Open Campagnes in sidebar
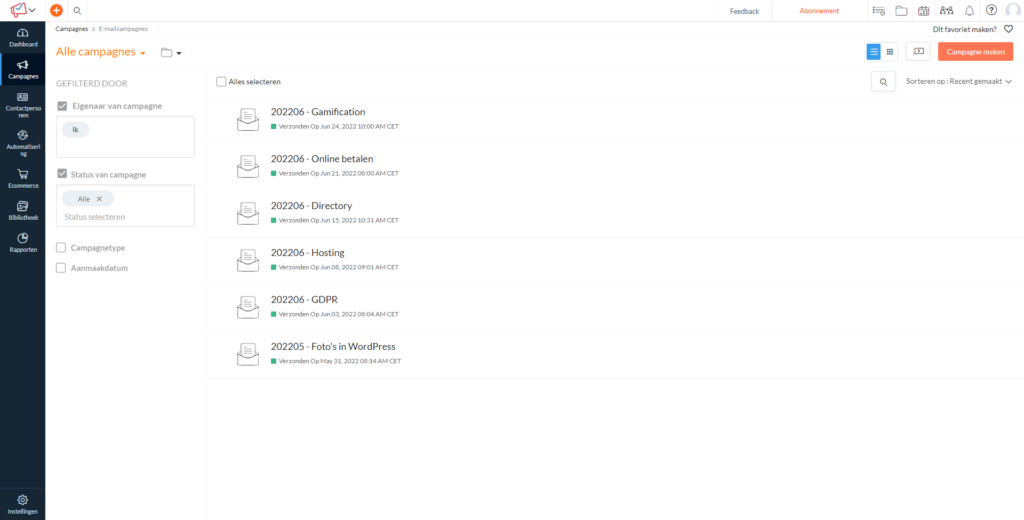 tap(23, 70)
